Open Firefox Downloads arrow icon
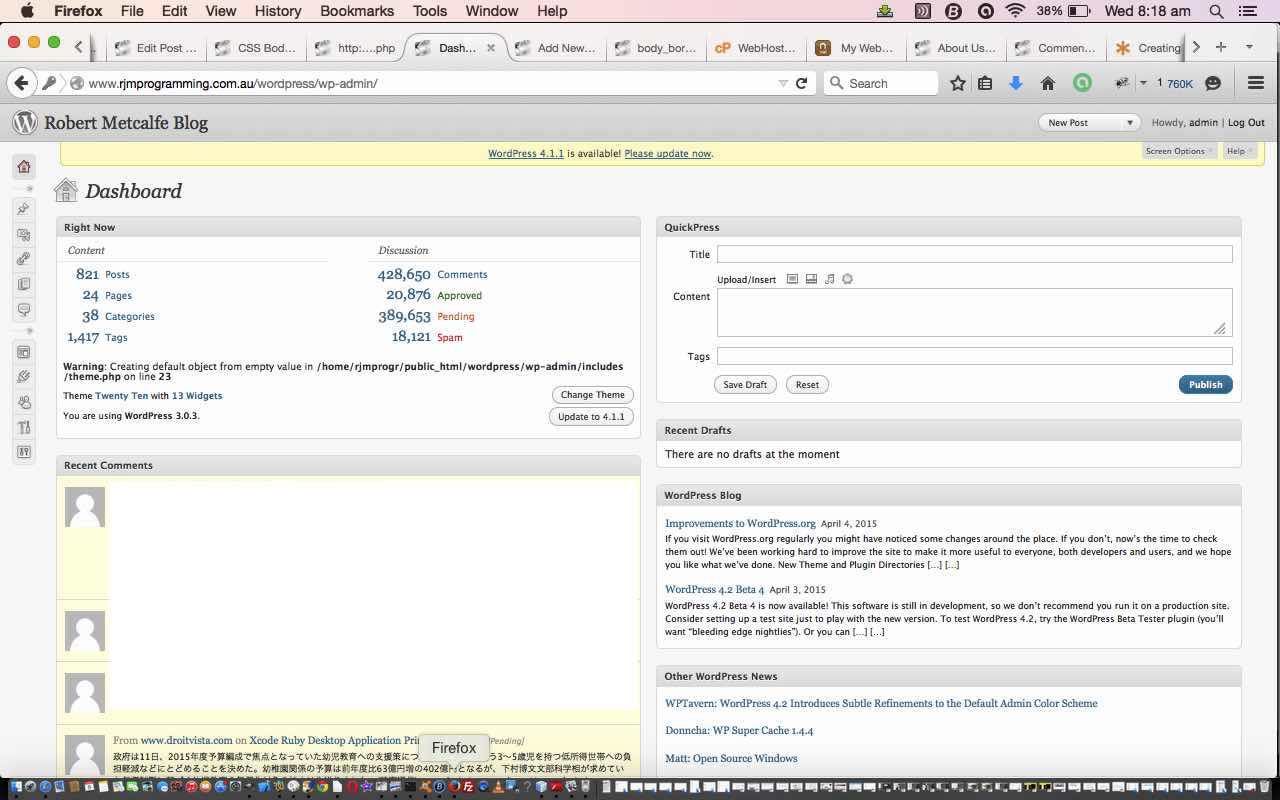This screenshot has width=1280, height=800. [1016, 83]
